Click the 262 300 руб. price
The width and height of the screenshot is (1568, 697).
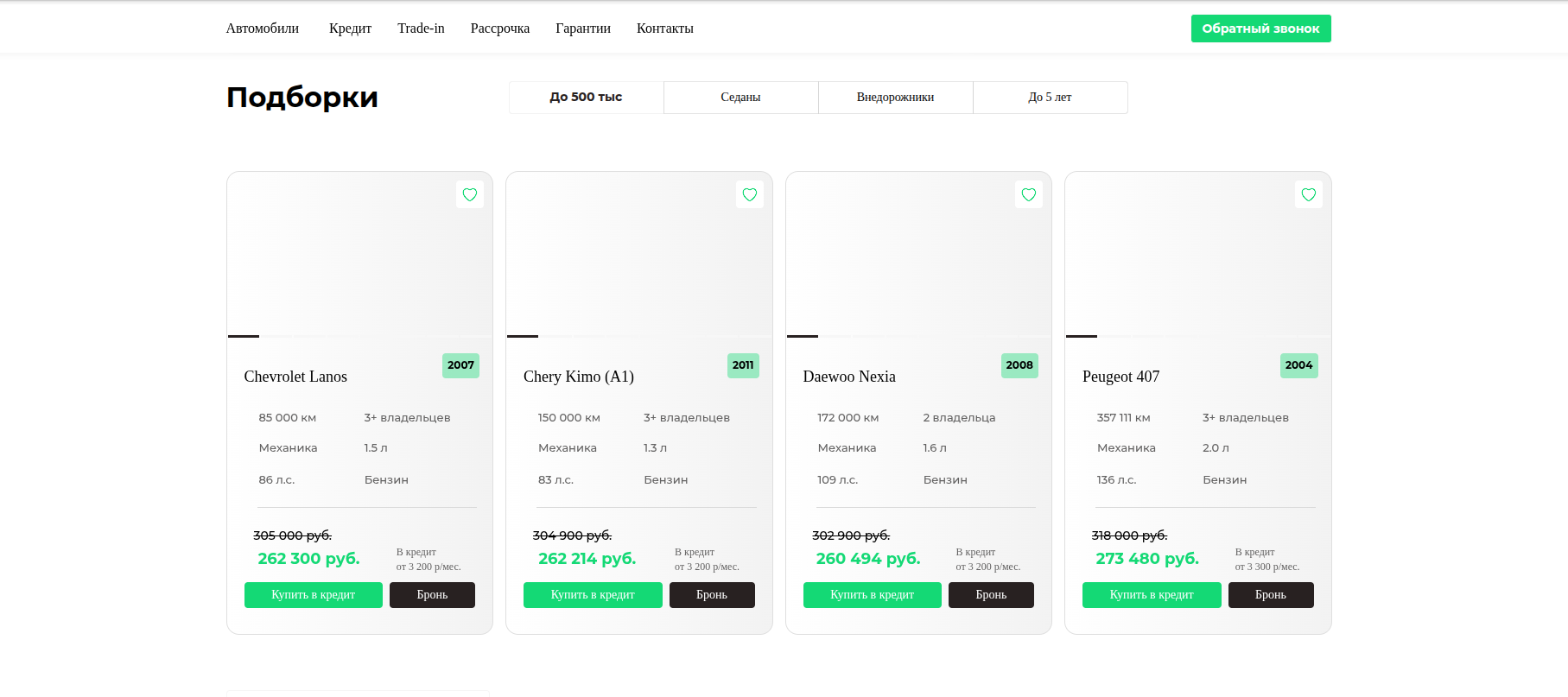click(x=309, y=559)
